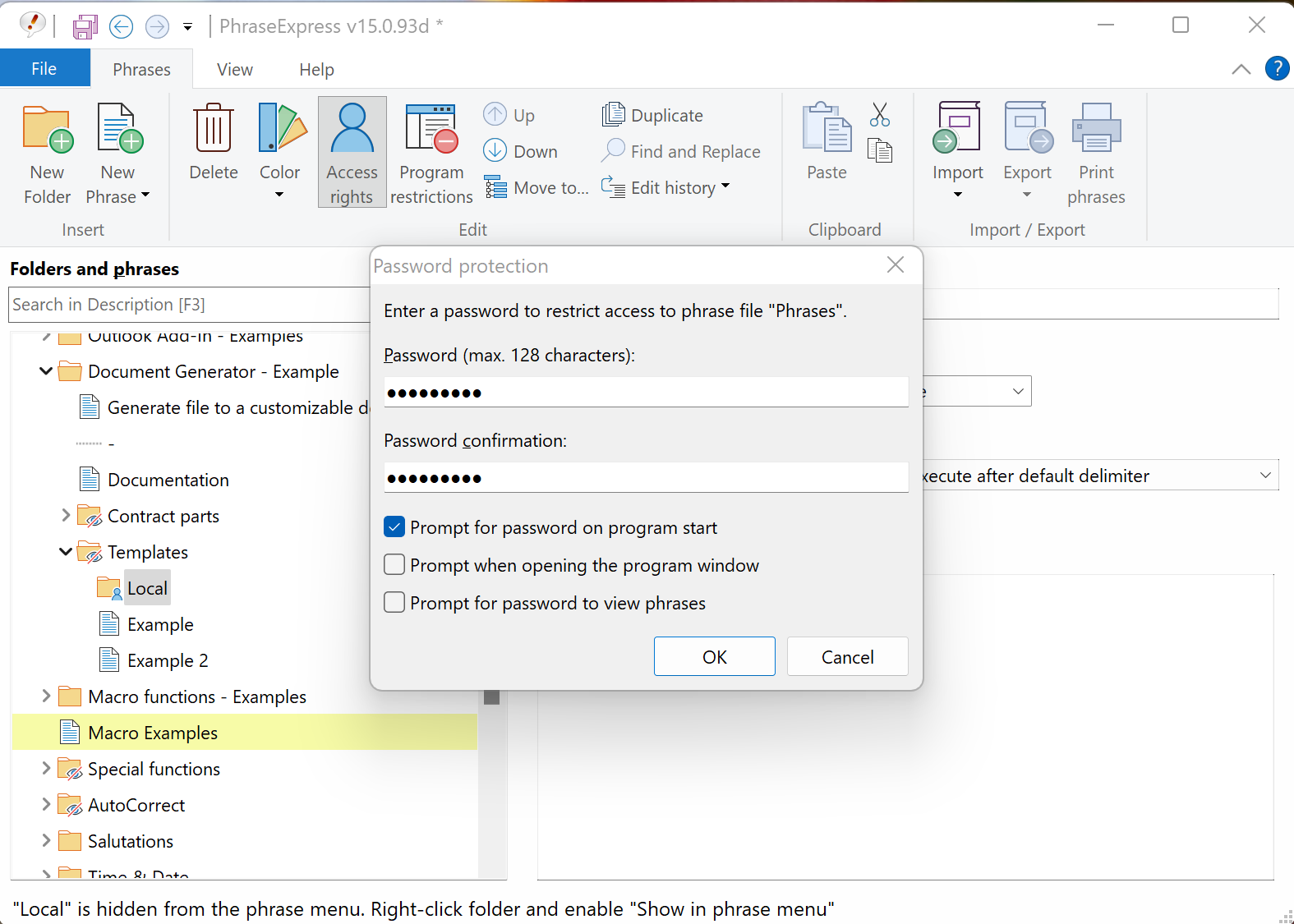1294x924 pixels.
Task: Open the New Phrase dropdown arrow
Action: click(x=145, y=196)
